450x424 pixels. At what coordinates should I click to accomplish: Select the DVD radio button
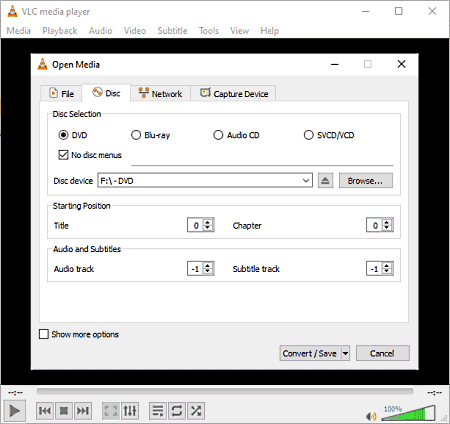coord(63,135)
